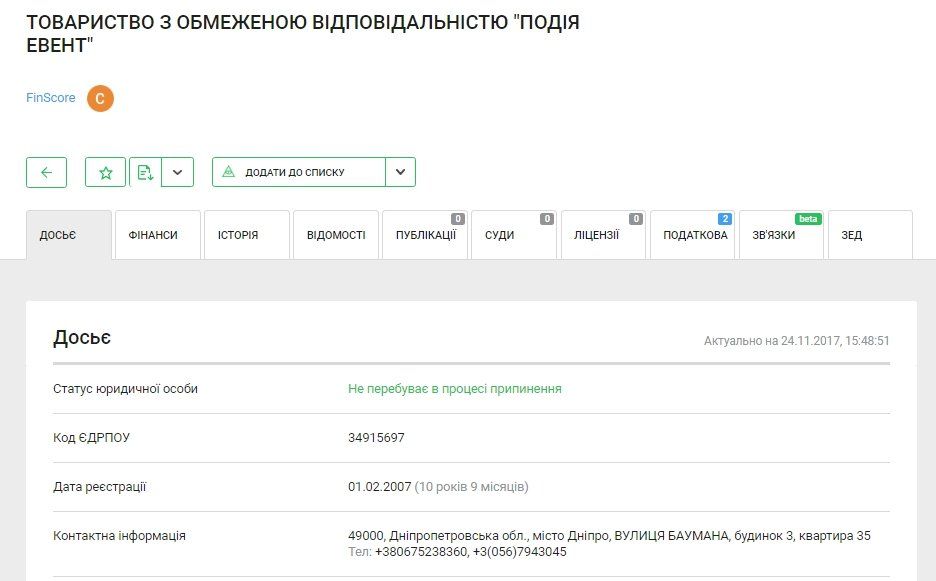Click the orange FinScore C badge

click(x=98, y=98)
